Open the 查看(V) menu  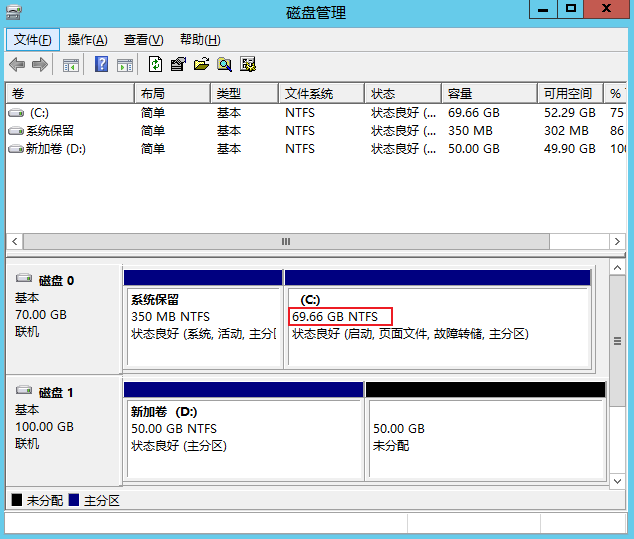[x=143, y=40]
